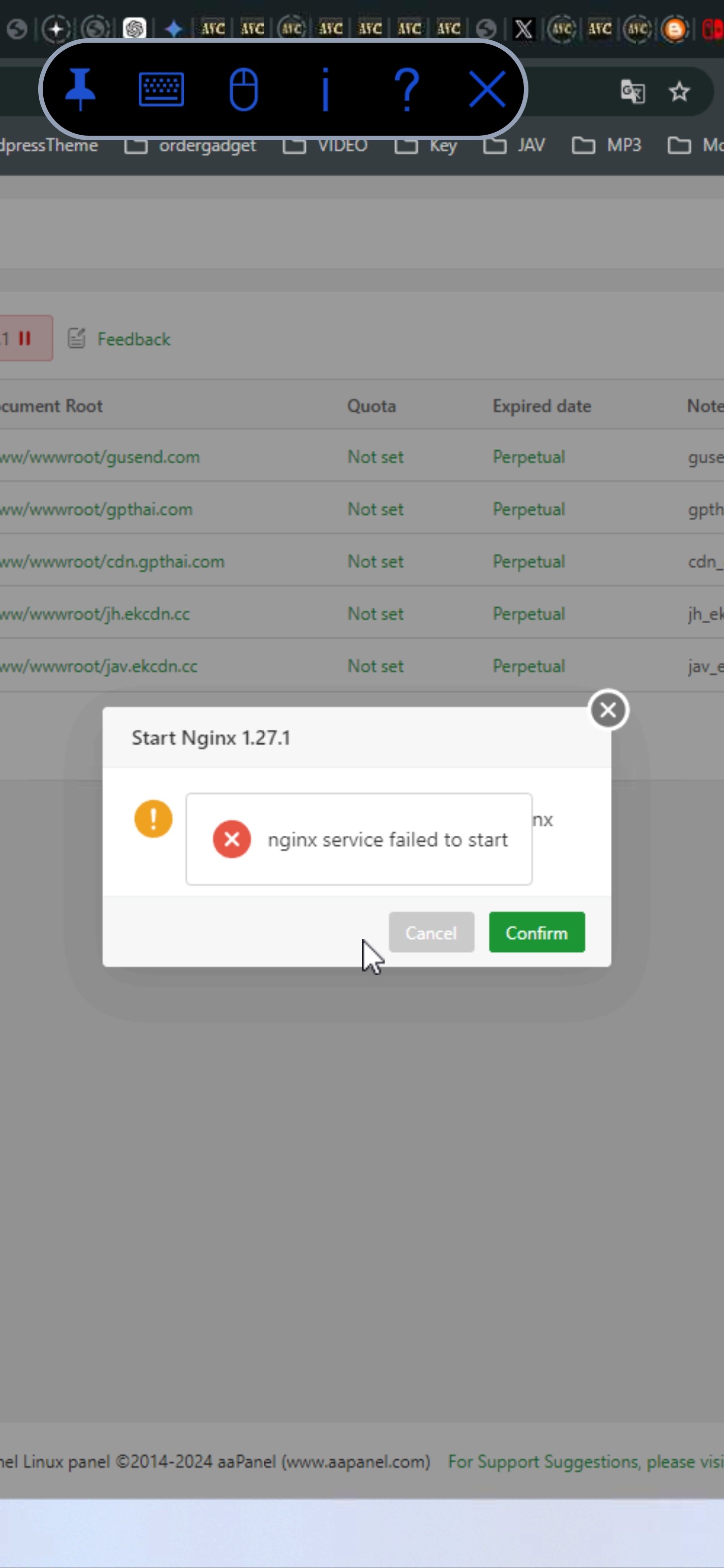Click the Perpetual expiry date for gusend.com
The image size is (724, 1568).
point(528,457)
